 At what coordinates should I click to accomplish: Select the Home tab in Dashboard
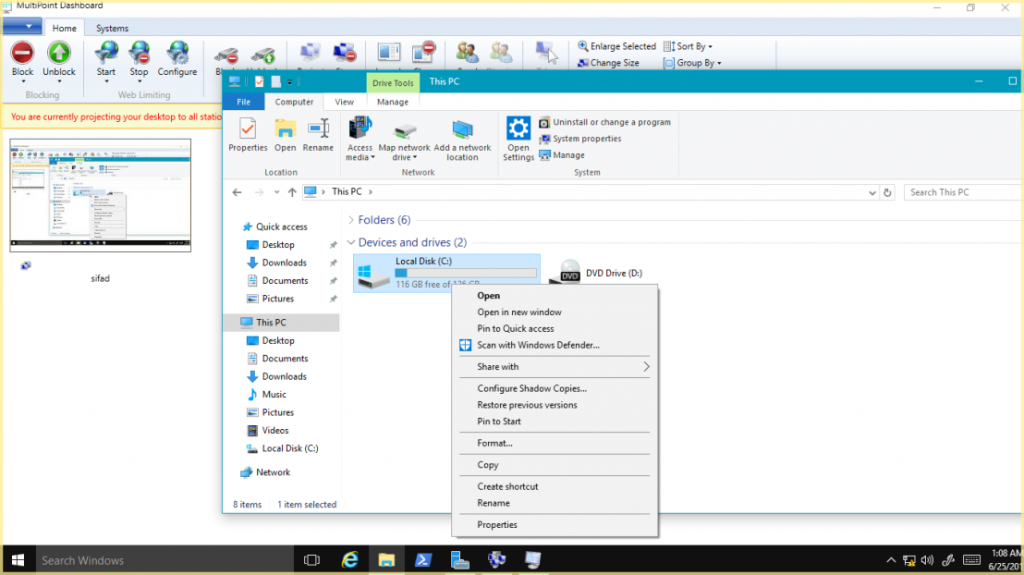tap(64, 28)
